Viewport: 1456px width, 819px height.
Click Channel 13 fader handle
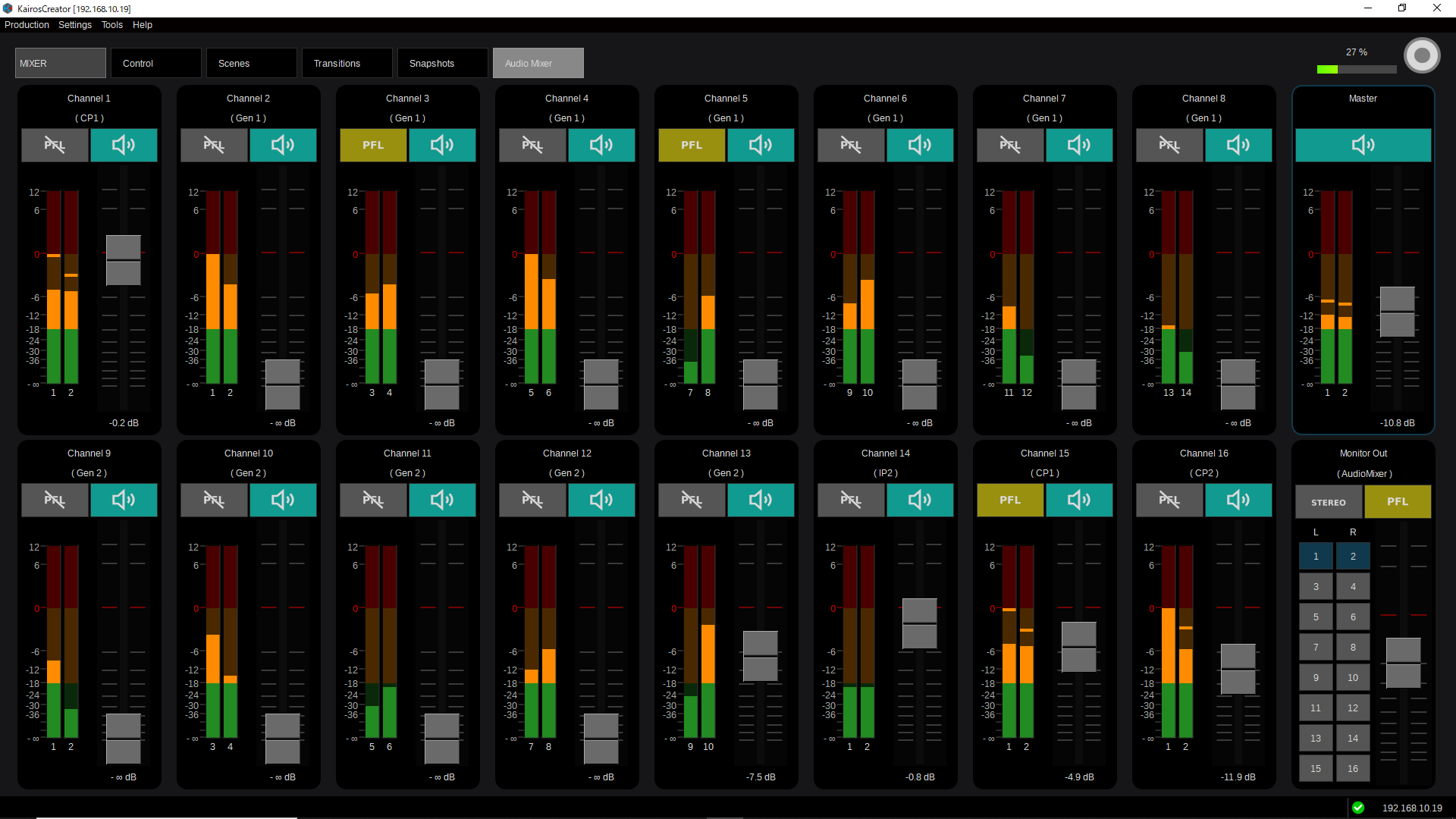(x=761, y=656)
